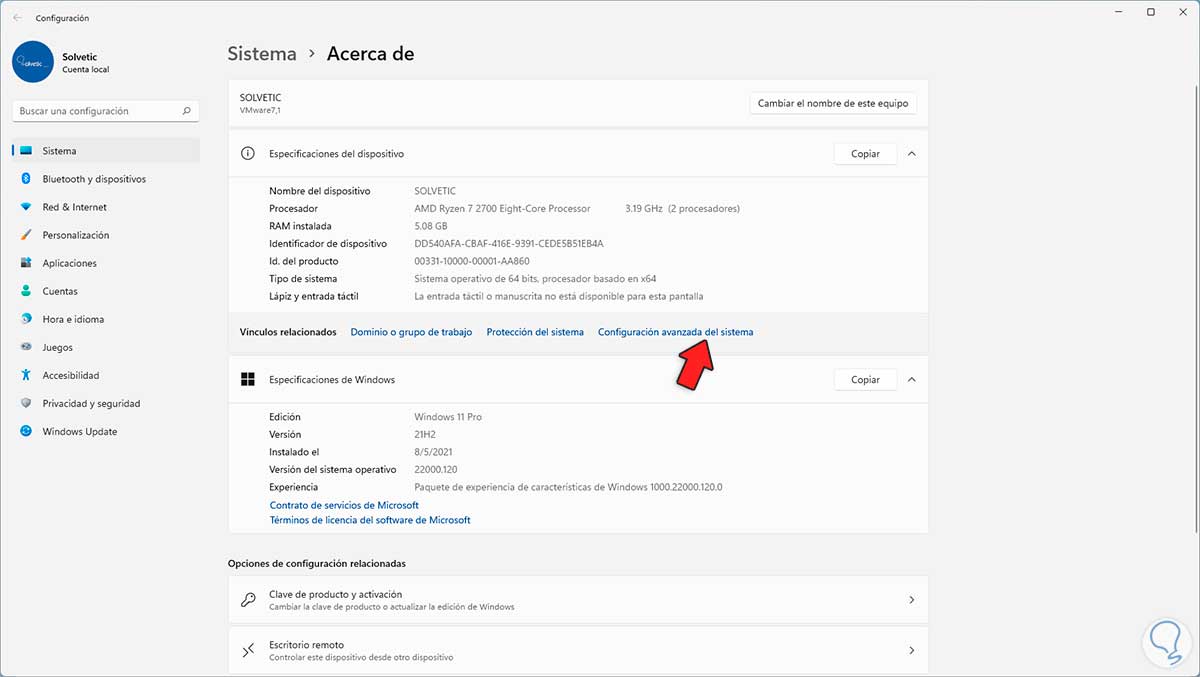The height and width of the screenshot is (677, 1200).
Task: Select the version value 21H2
Action: pos(427,435)
